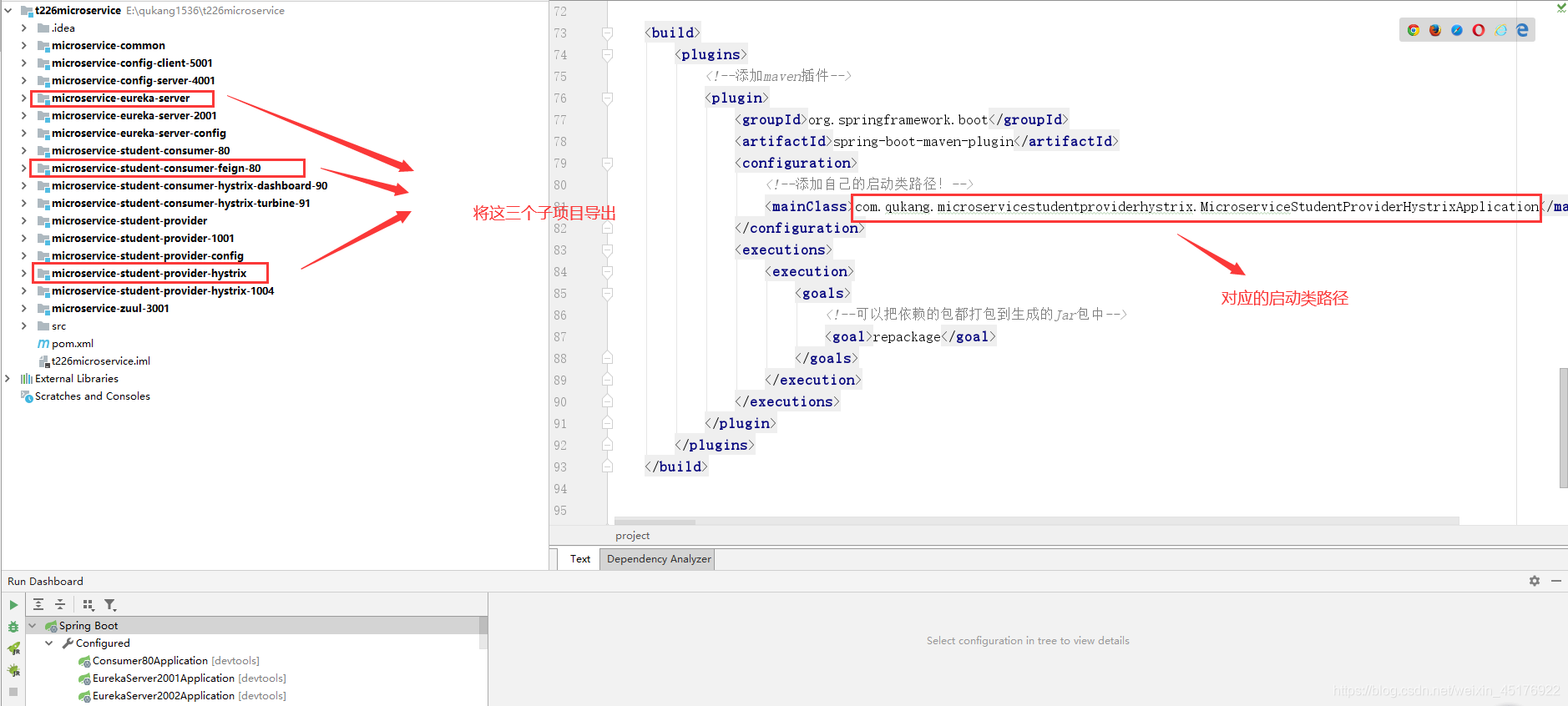Open in Opera browser icon
The width and height of the screenshot is (1568, 706).
pos(1479,30)
